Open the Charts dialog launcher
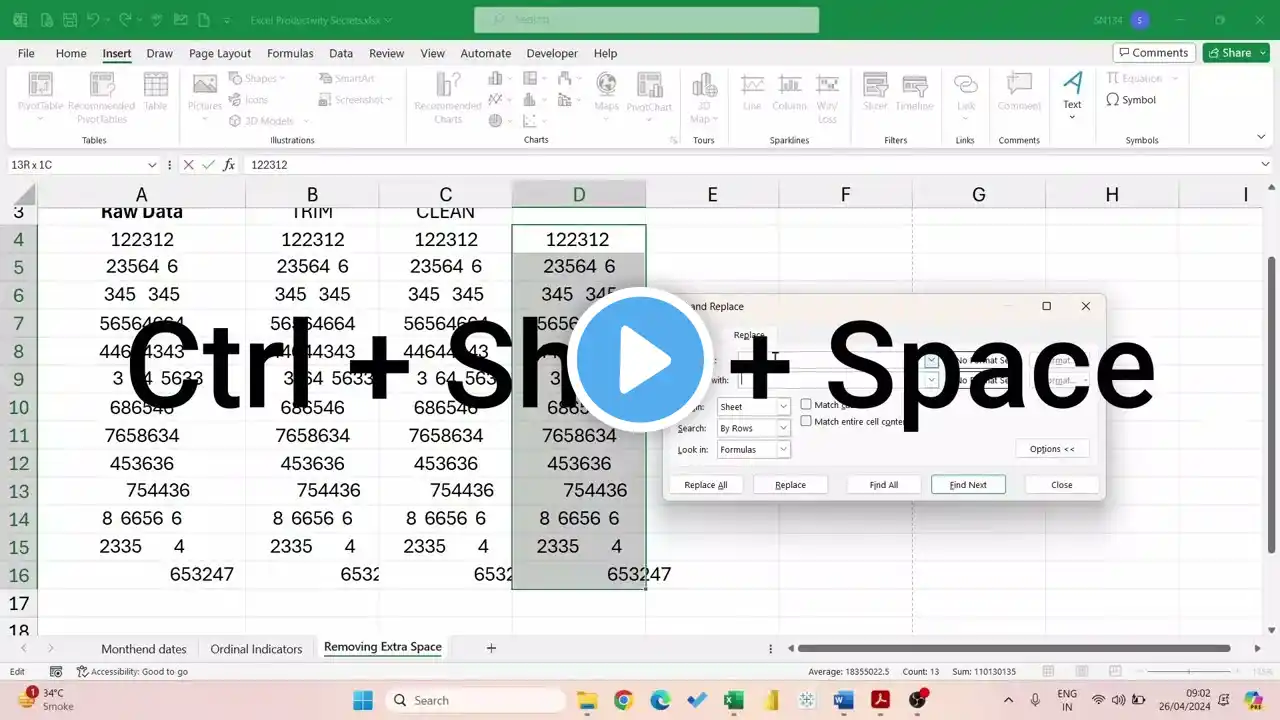The image size is (1280, 720). (673, 141)
